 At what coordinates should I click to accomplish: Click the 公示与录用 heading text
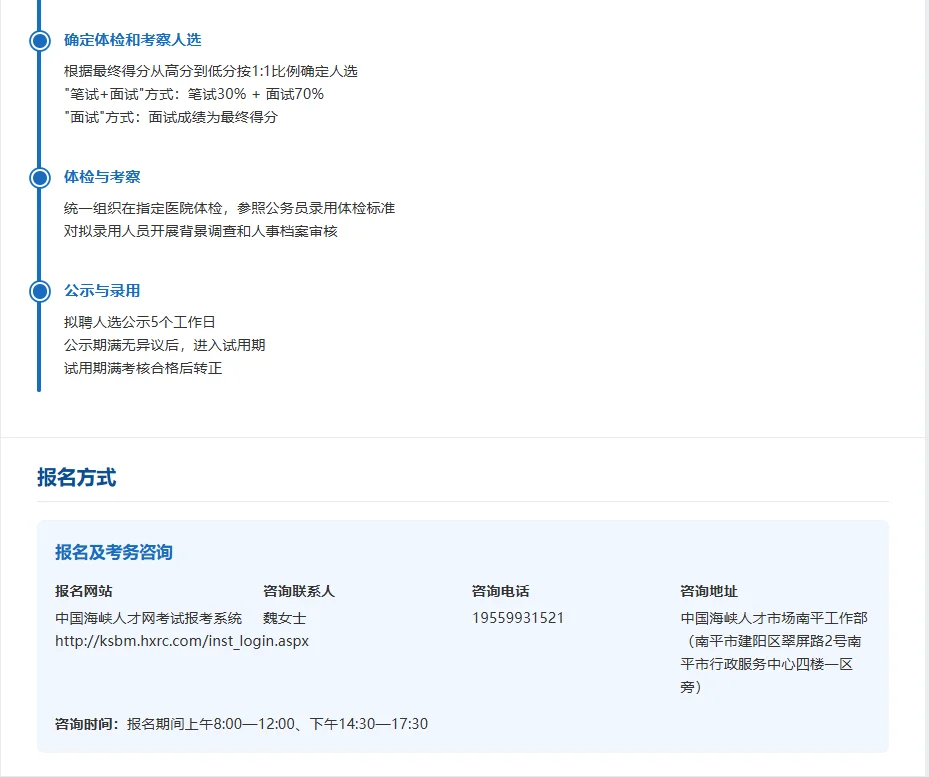point(103,290)
